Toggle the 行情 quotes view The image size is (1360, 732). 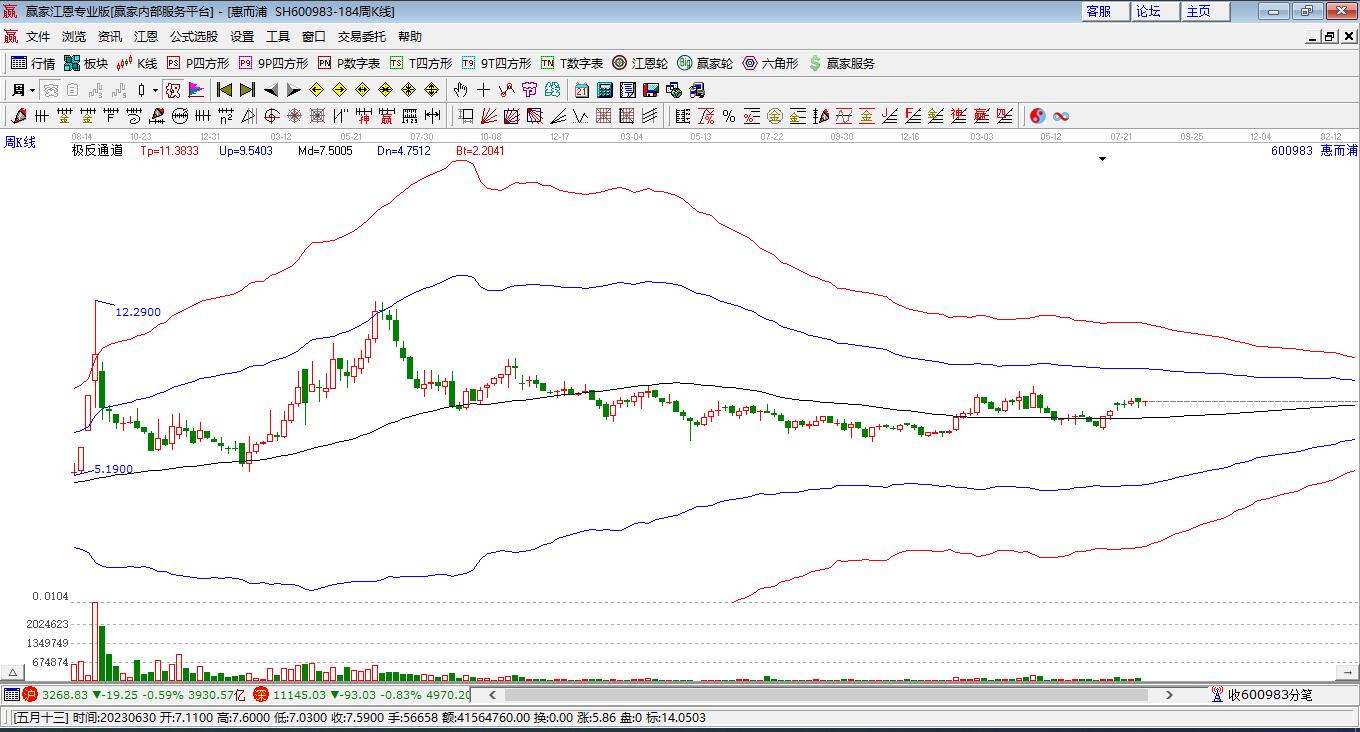(33, 63)
